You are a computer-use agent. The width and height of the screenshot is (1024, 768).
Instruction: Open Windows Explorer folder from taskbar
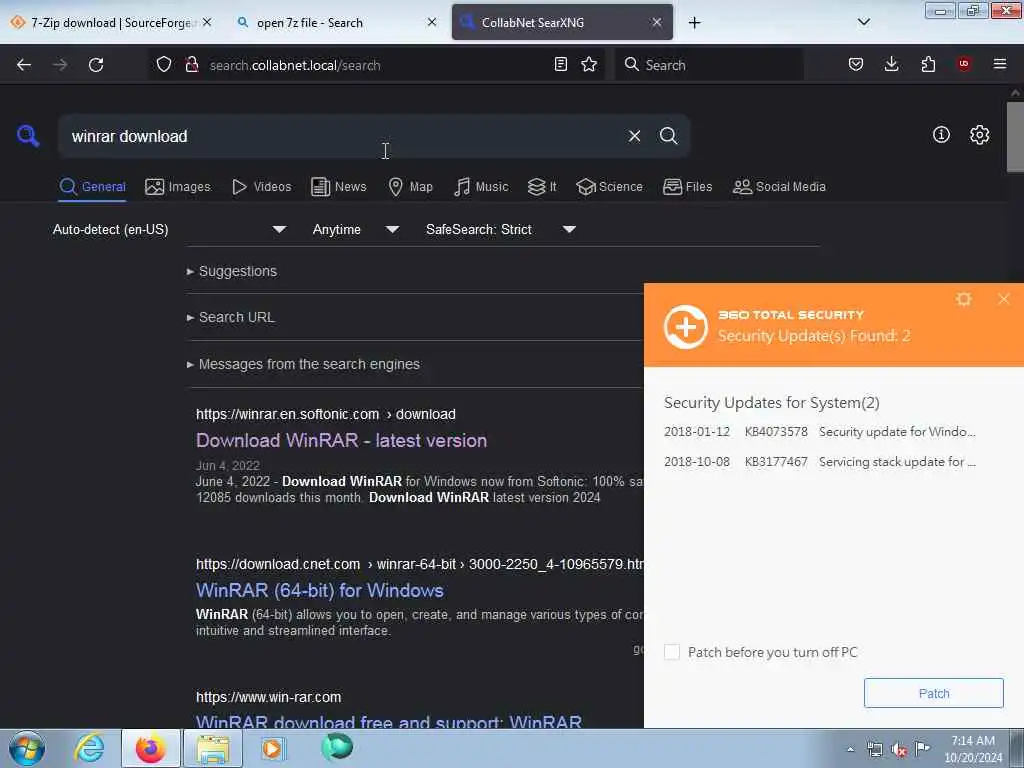pyautogui.click(x=213, y=748)
